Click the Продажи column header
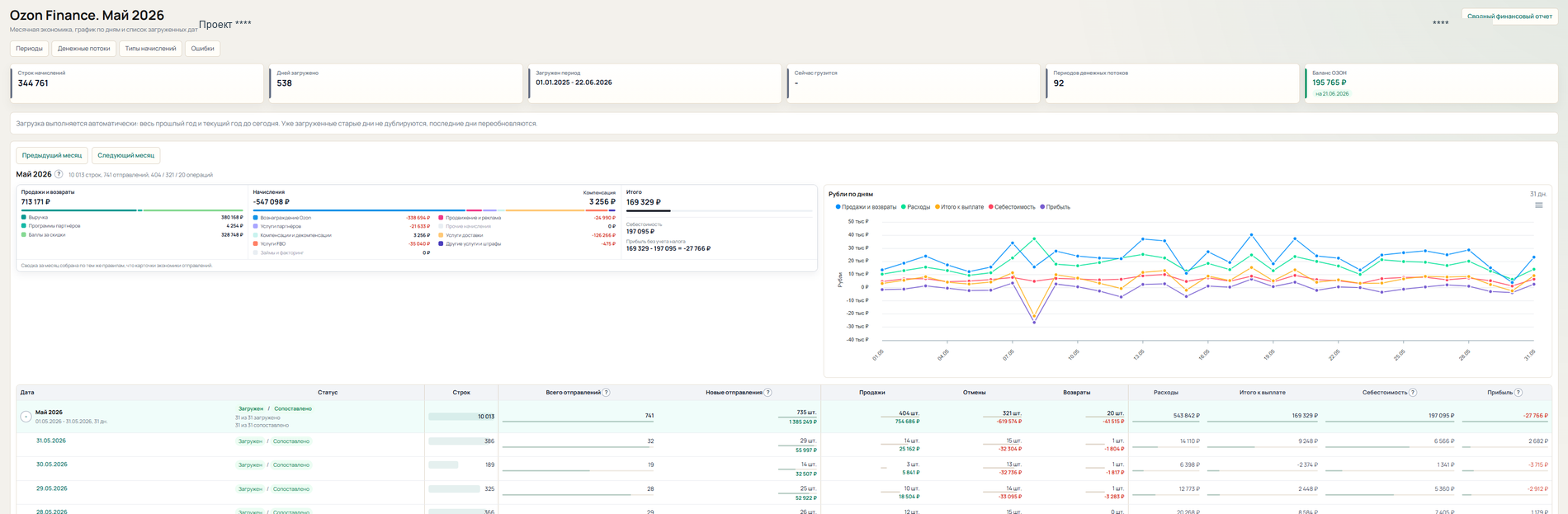Screen dimensions: 1568x514 [871, 393]
